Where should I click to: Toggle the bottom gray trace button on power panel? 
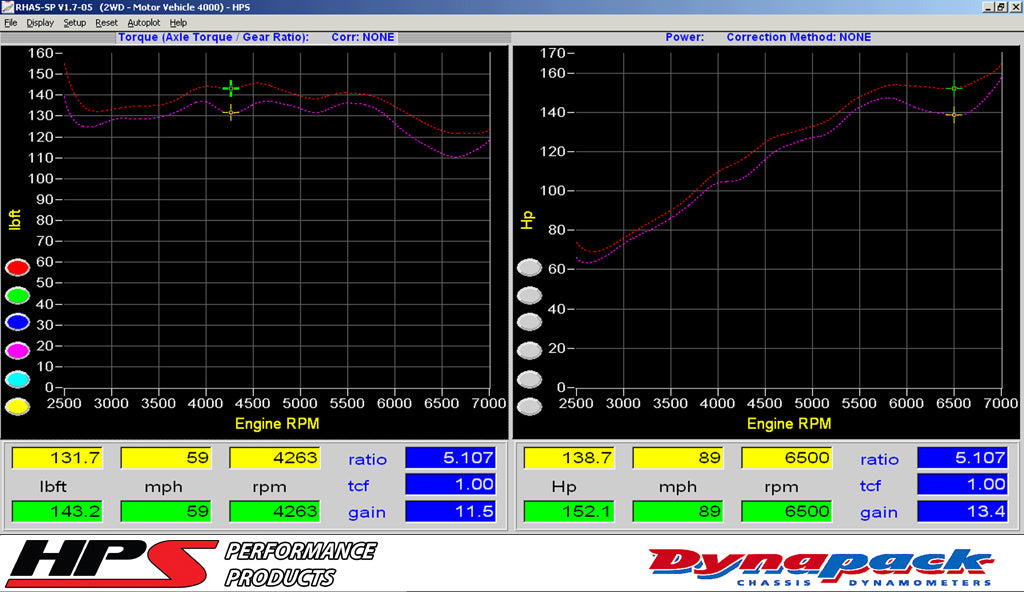tap(530, 406)
